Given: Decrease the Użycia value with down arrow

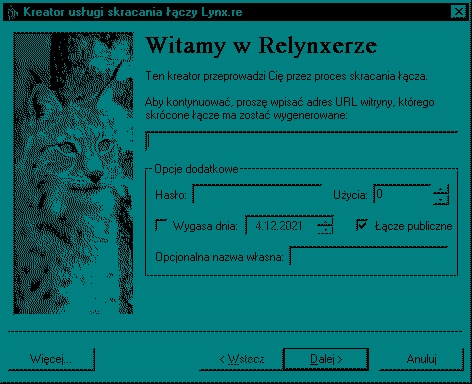Looking at the screenshot, I should point(441,200).
